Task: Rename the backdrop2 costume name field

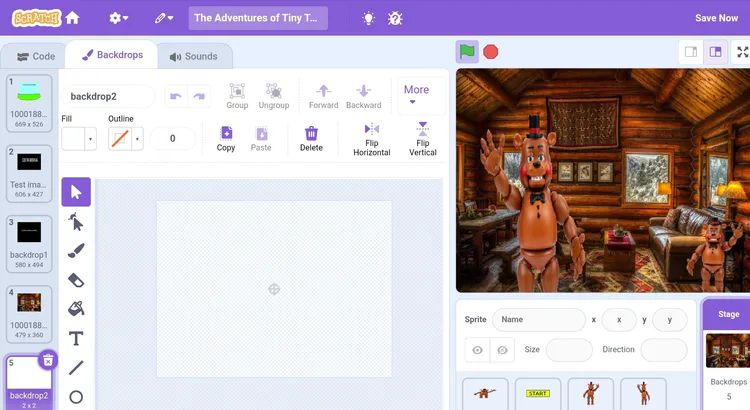Action: click(108, 97)
